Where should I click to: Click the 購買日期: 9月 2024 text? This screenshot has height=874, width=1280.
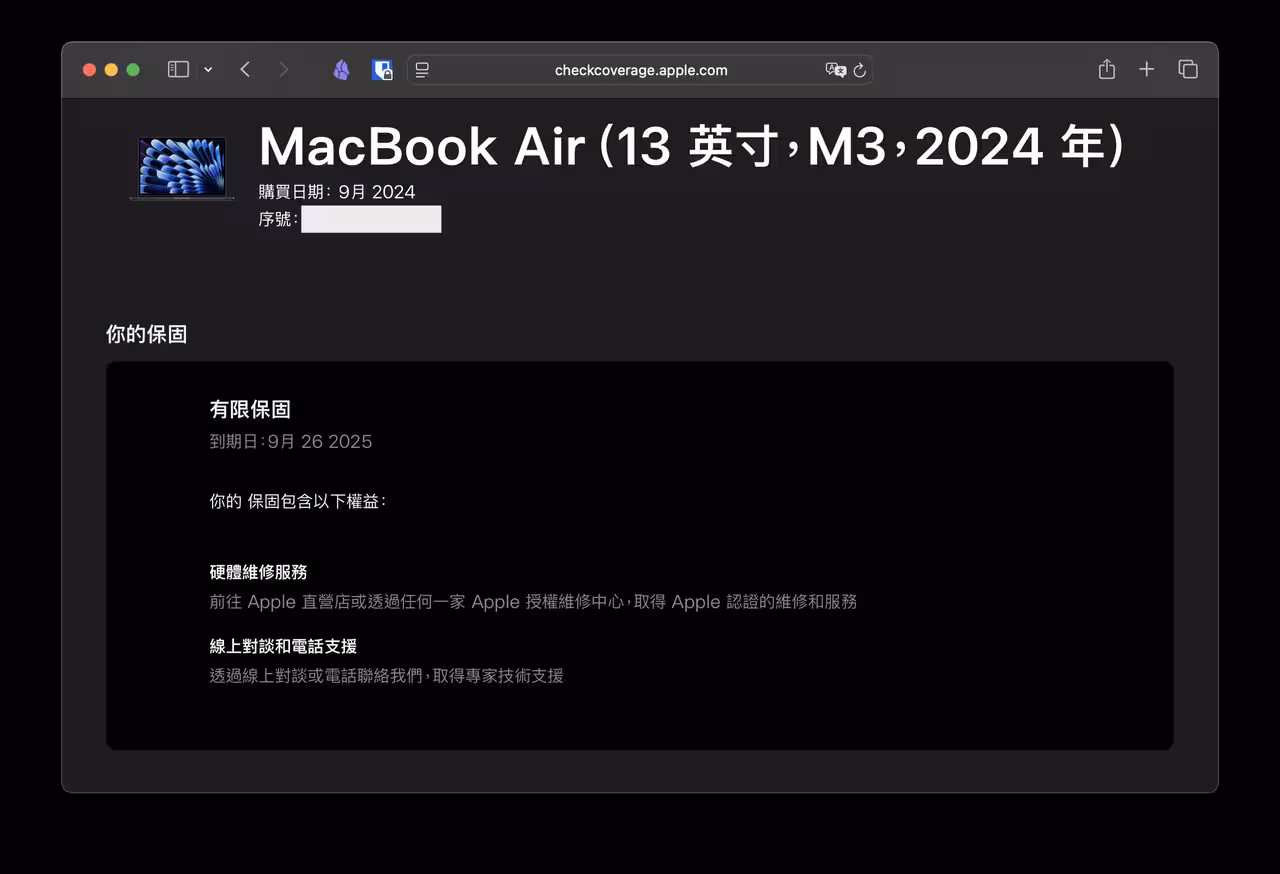(x=337, y=192)
